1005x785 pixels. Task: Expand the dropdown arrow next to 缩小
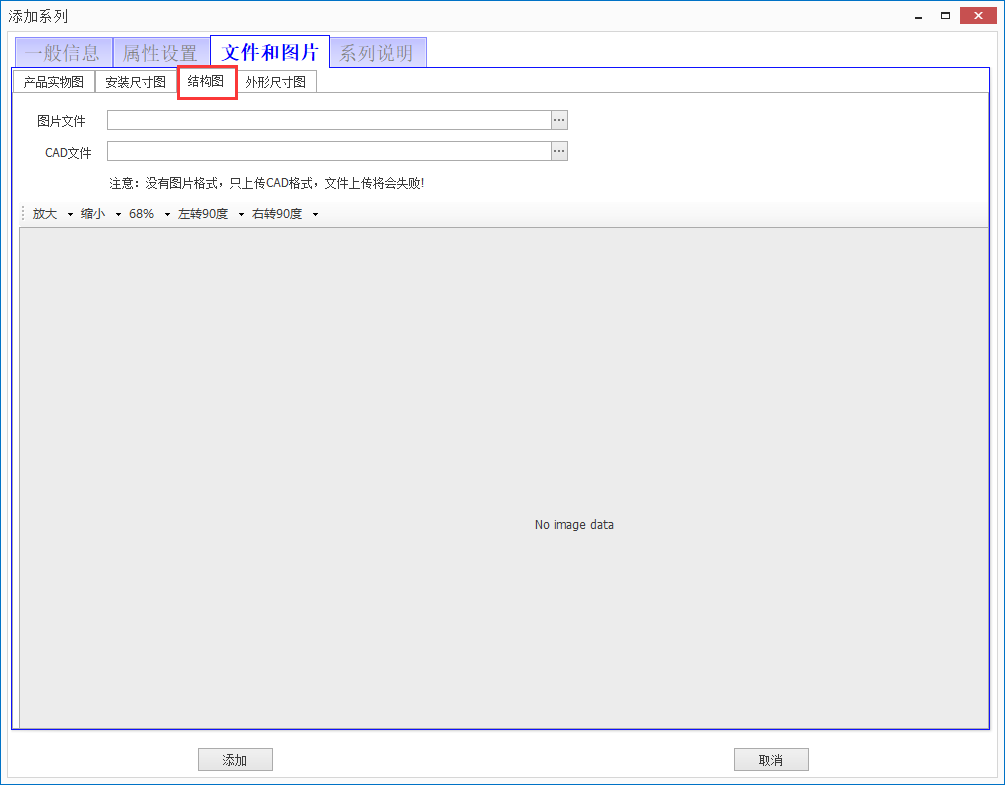tap(118, 214)
